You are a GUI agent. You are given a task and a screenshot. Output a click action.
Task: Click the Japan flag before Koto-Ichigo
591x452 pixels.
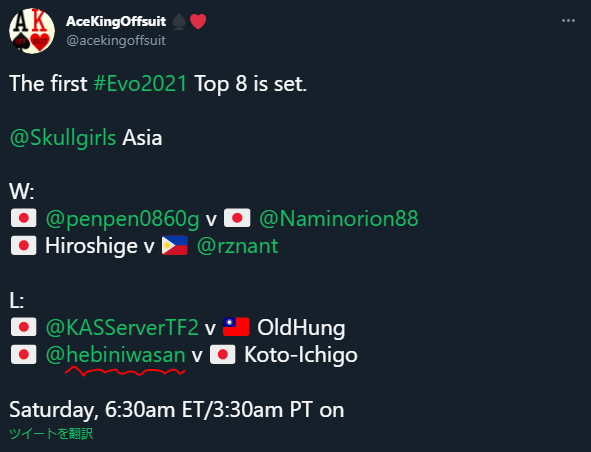[x=223, y=354]
